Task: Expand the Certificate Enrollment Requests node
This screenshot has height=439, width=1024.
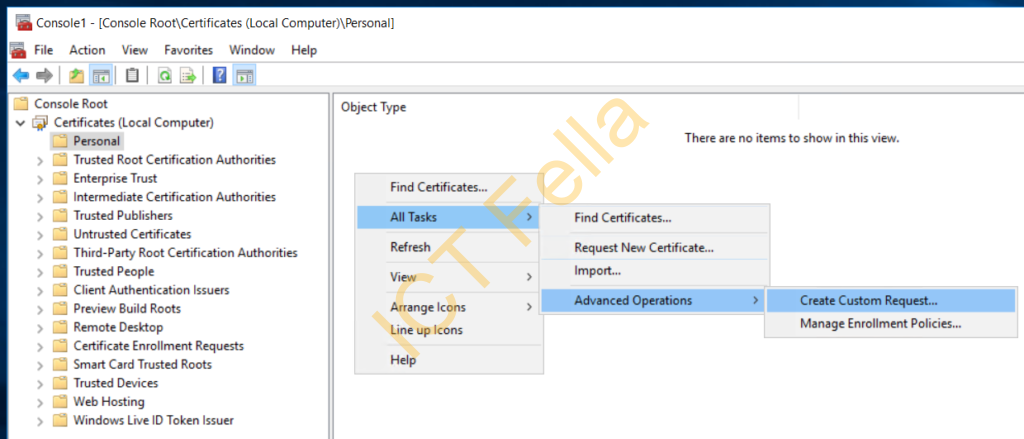Action: coord(40,346)
